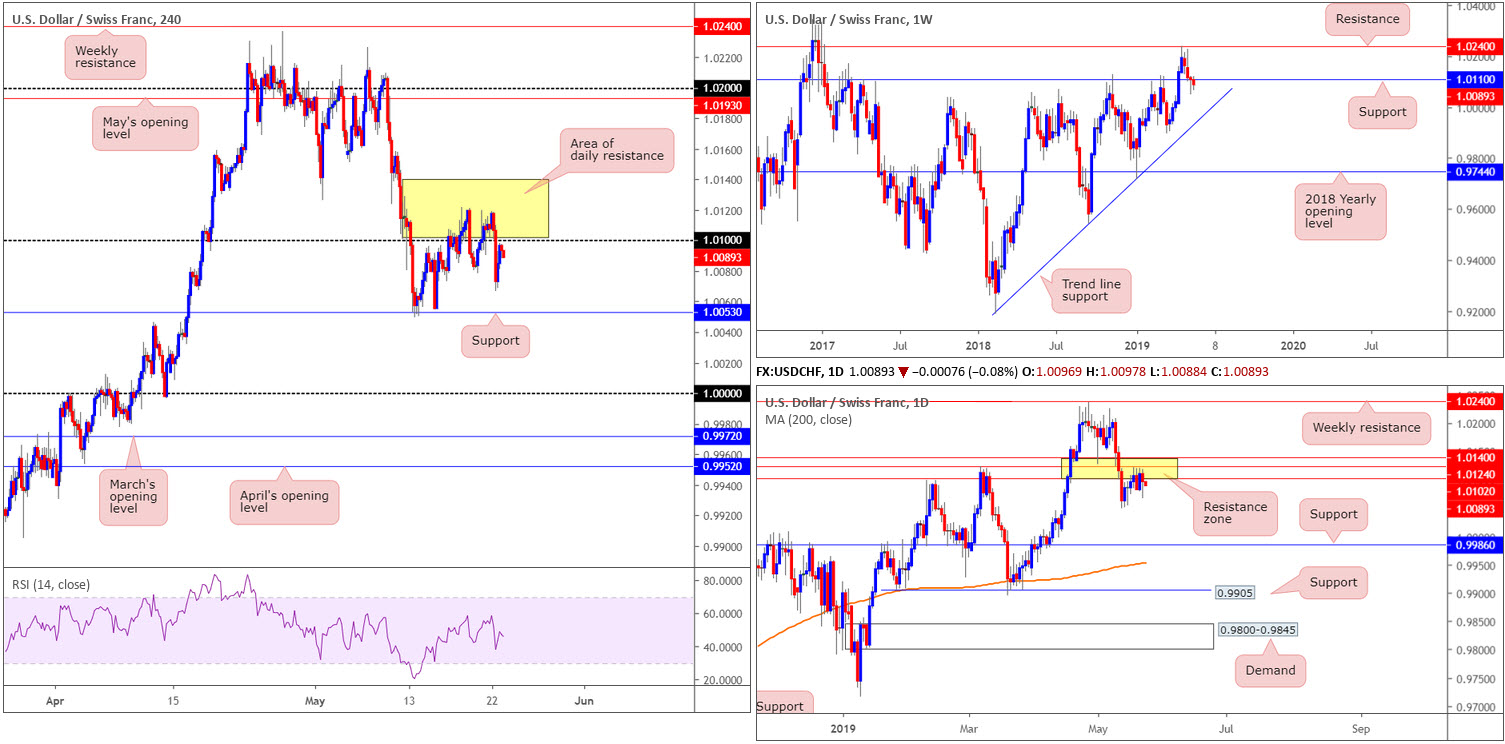Select the blue 0.99860 price label

(x=1475, y=545)
